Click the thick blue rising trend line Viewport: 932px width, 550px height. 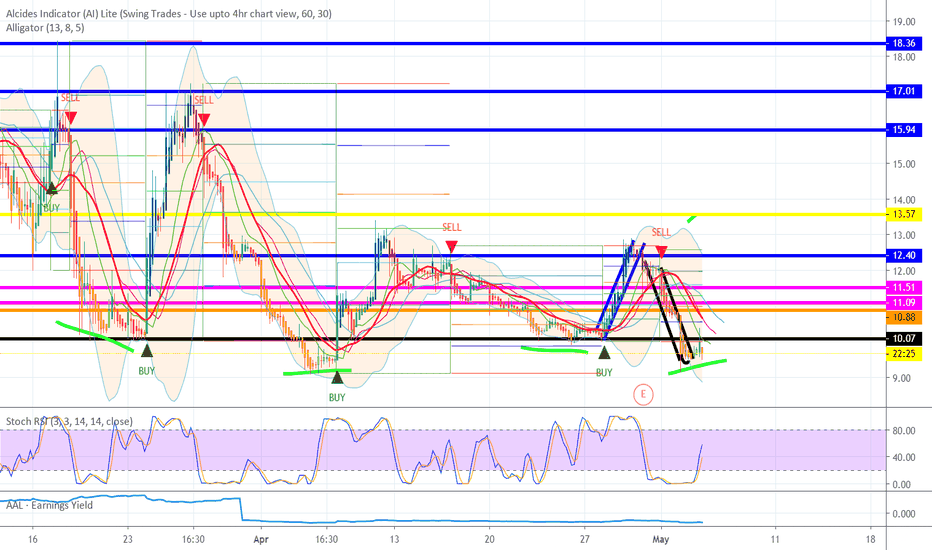618,290
